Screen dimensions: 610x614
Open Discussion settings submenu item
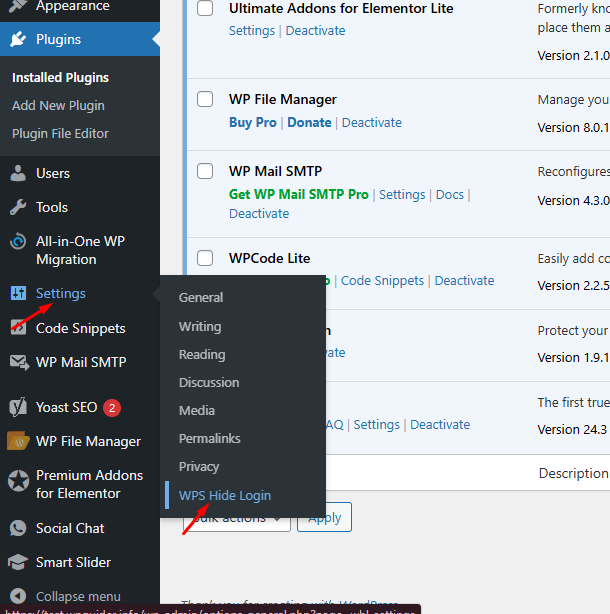point(209,383)
